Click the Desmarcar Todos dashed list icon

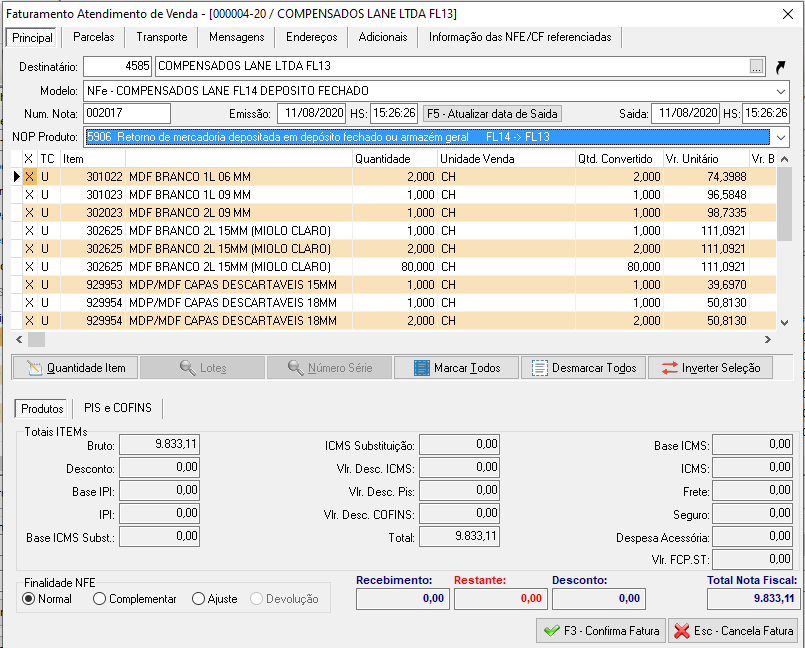(x=540, y=368)
